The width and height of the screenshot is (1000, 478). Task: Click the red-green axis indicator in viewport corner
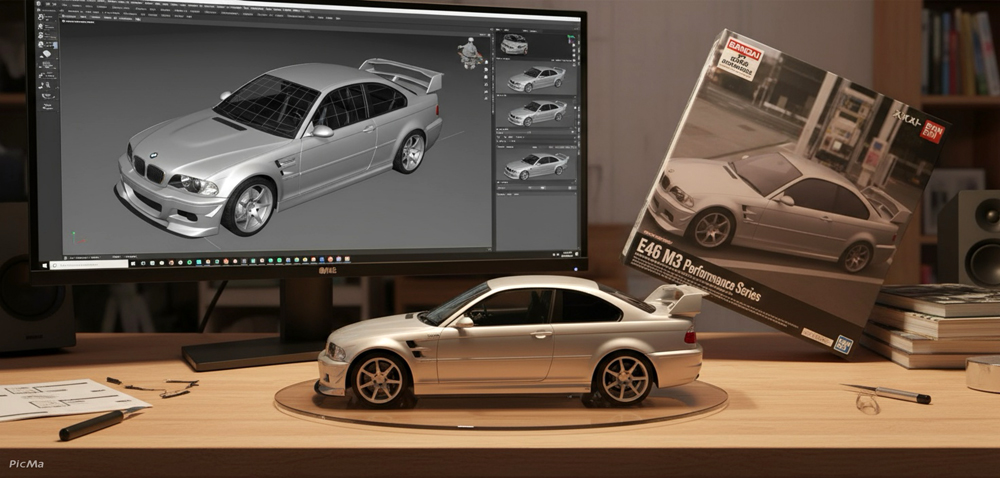click(x=77, y=239)
